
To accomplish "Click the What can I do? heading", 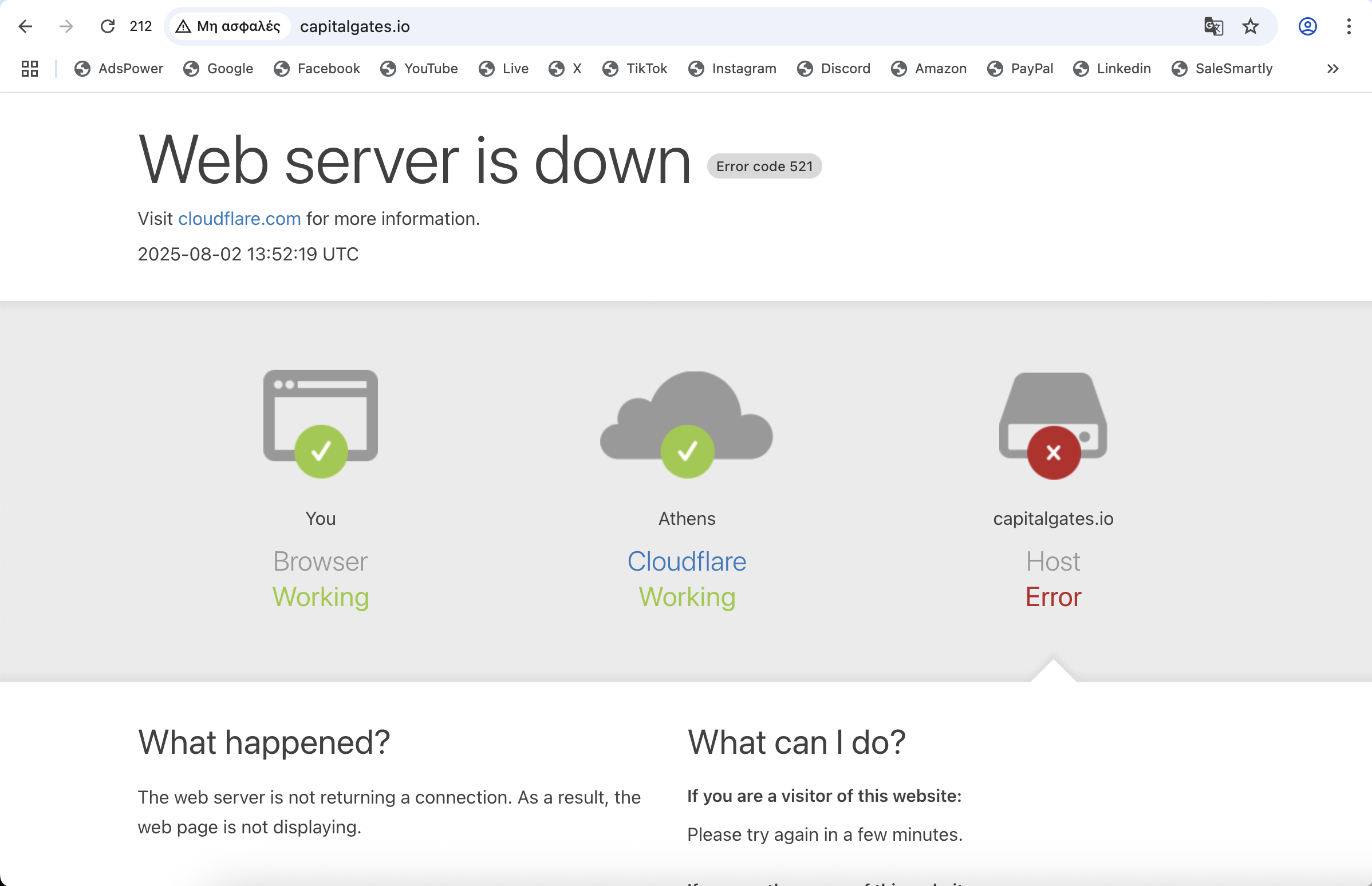I will coord(797,743).
